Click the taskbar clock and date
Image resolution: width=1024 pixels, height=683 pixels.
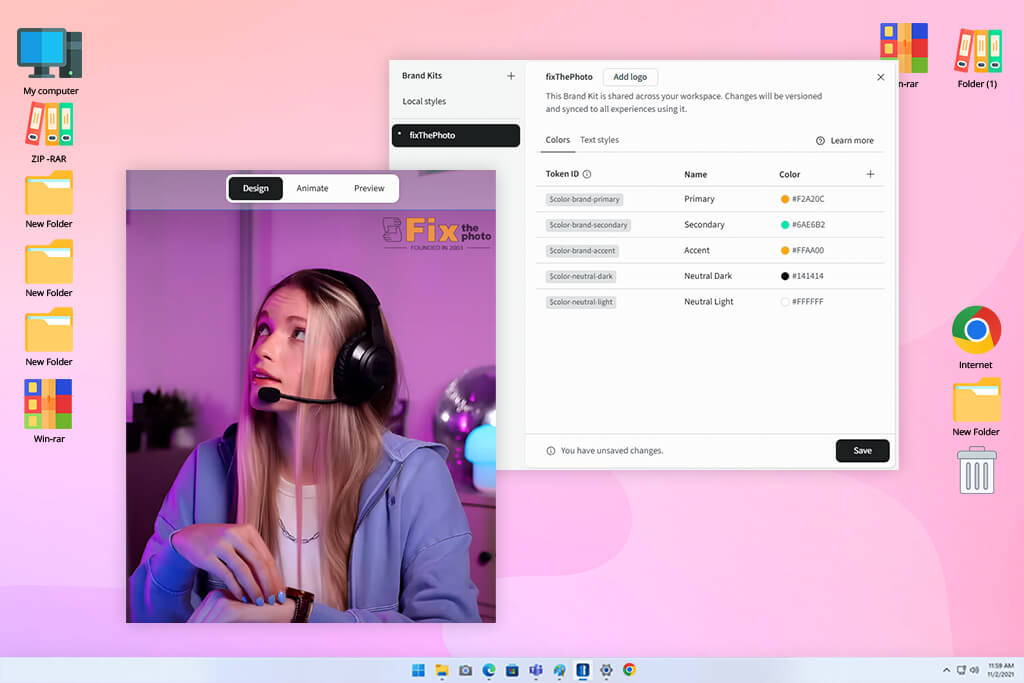tap(1000, 670)
